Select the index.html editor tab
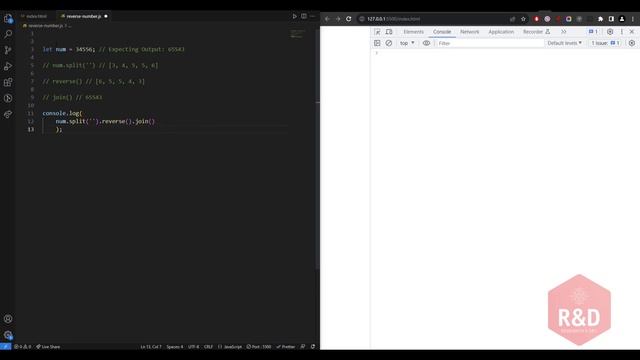 (x=36, y=16)
